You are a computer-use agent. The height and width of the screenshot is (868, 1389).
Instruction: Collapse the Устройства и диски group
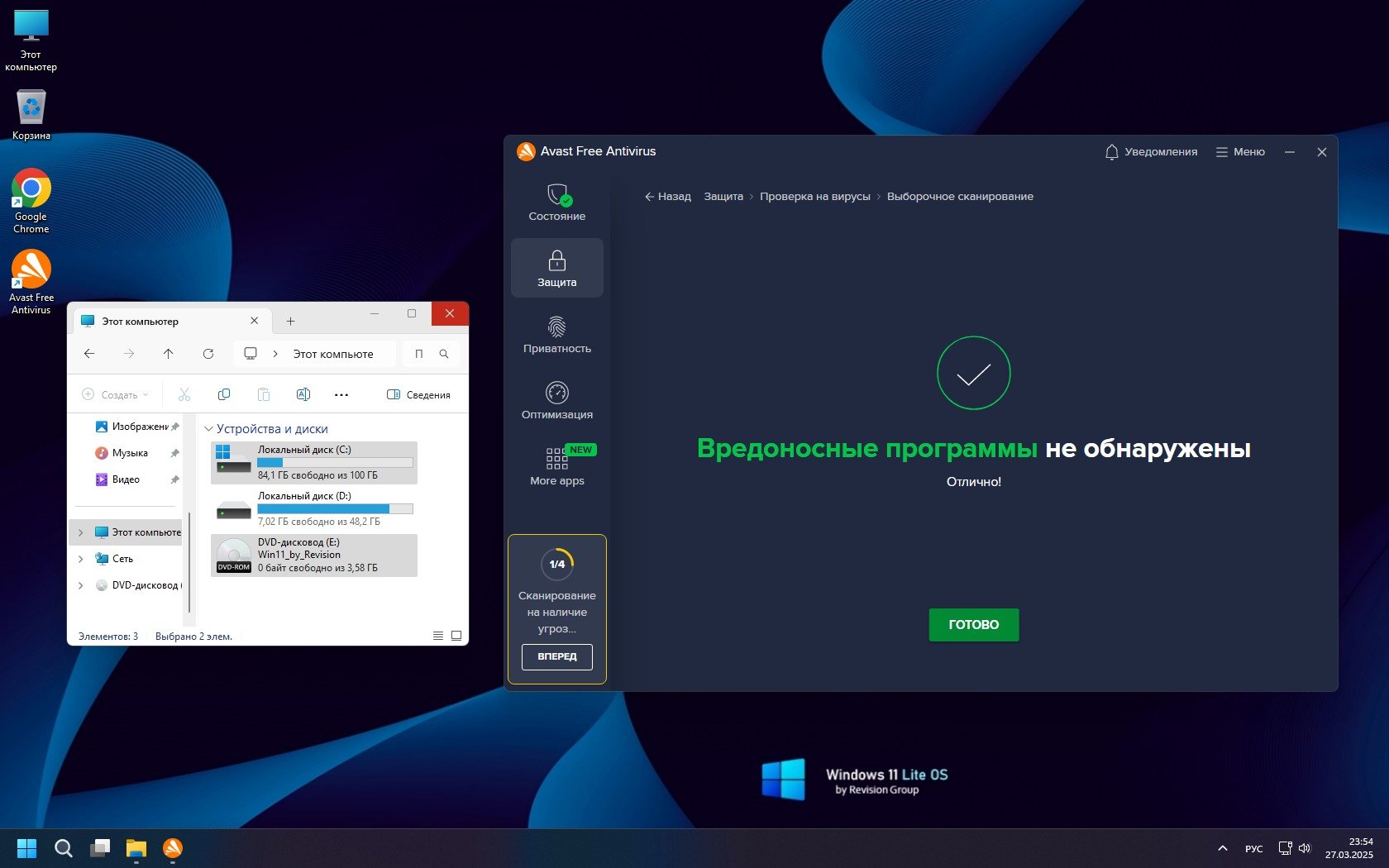pyautogui.click(x=208, y=429)
